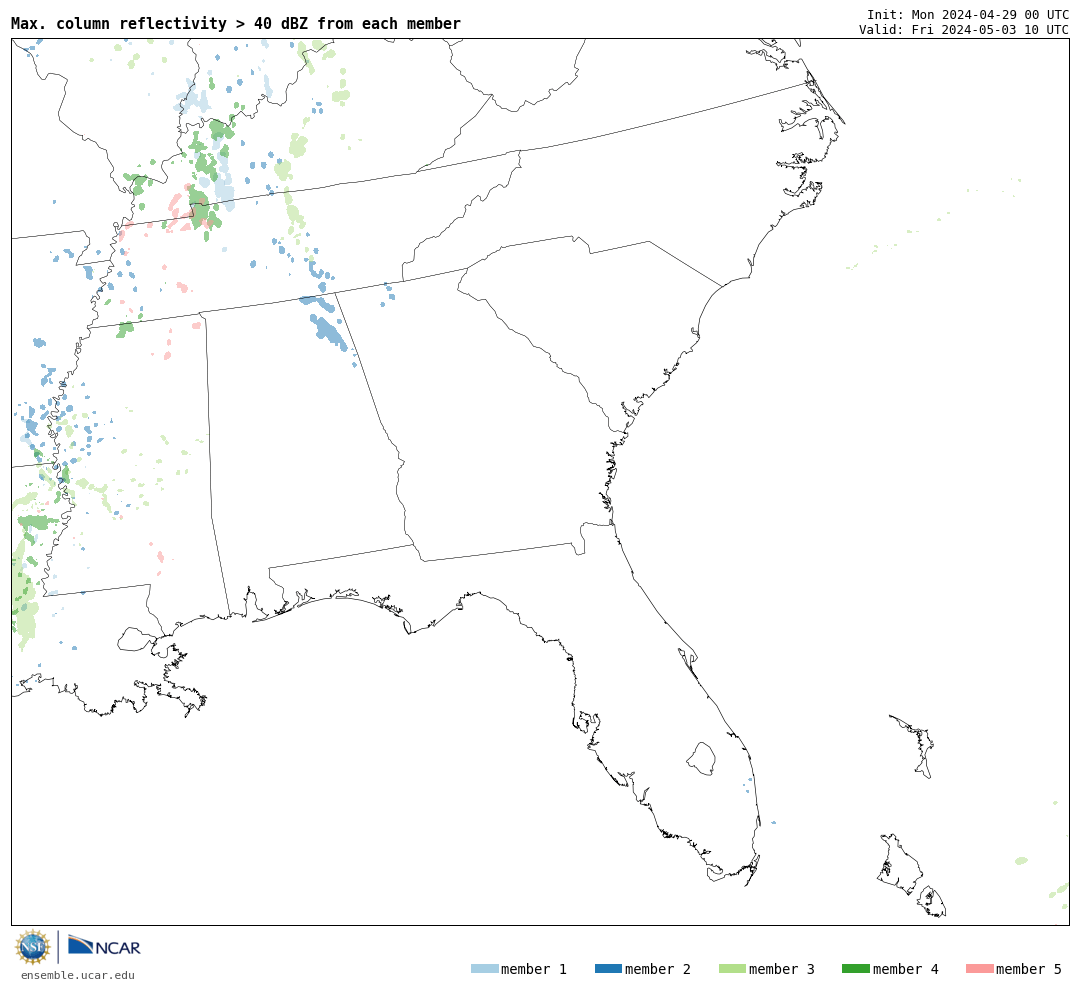Click the 'Init: Mon 2024-04-29 00 UTC' text

point(968,15)
